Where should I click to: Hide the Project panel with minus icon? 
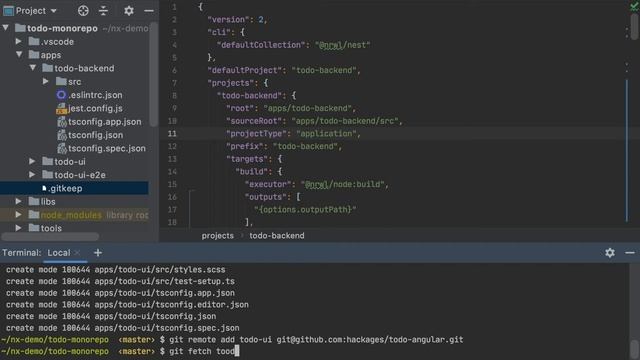(149, 11)
